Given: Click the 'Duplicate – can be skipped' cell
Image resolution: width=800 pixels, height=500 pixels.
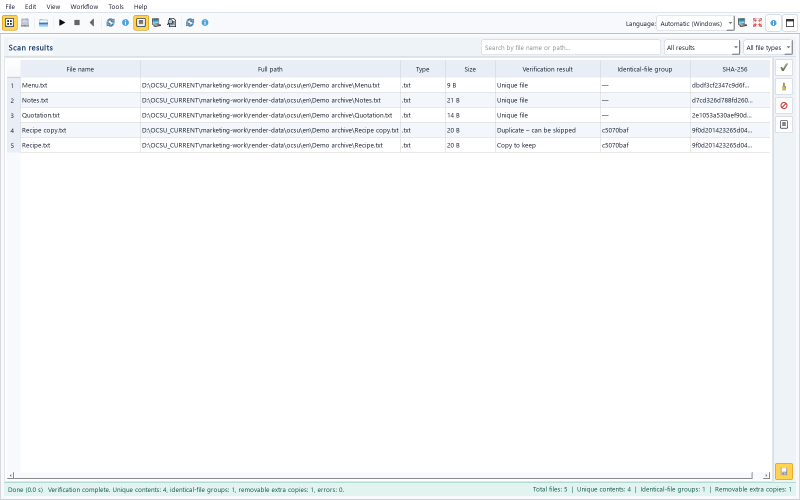Looking at the screenshot, I should pos(548,131).
